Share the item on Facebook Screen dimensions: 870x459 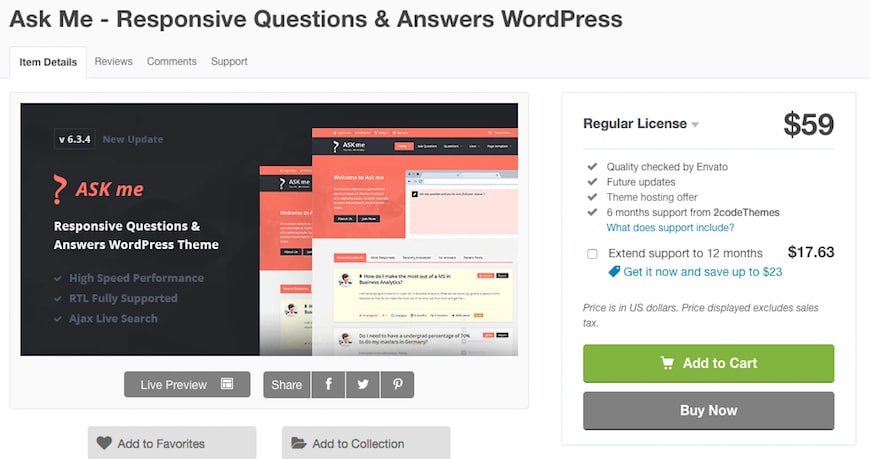click(x=328, y=385)
